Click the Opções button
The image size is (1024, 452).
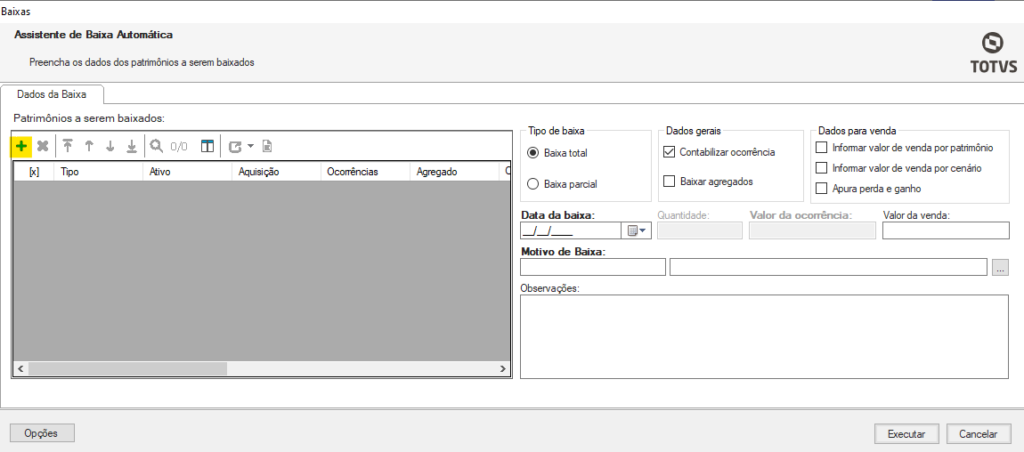point(42,434)
